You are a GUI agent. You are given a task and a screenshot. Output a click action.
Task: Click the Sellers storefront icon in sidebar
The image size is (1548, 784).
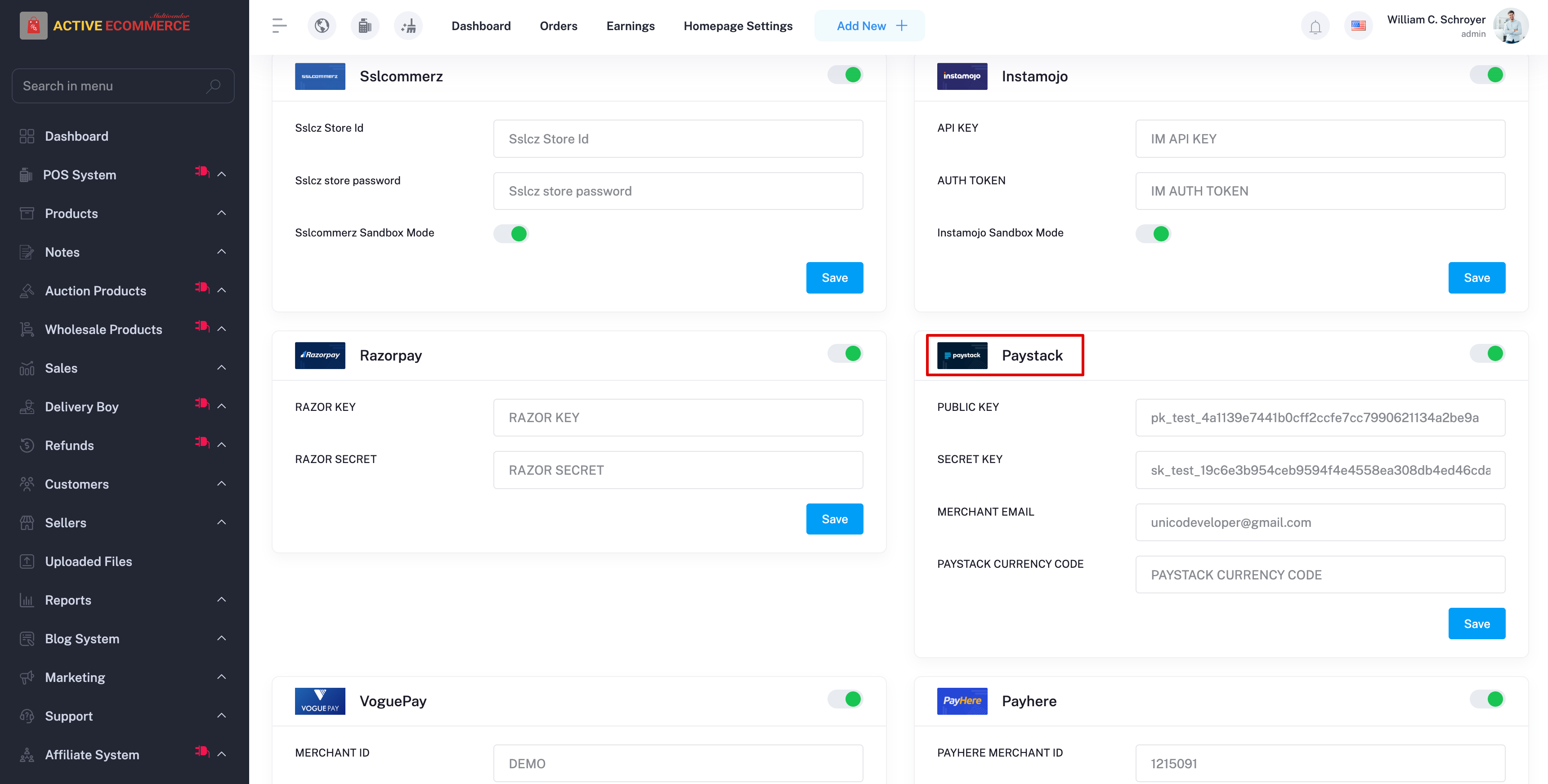pos(27,523)
